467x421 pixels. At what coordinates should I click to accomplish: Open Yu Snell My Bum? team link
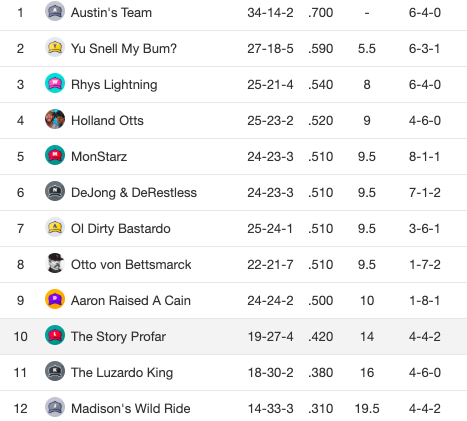(x=124, y=49)
